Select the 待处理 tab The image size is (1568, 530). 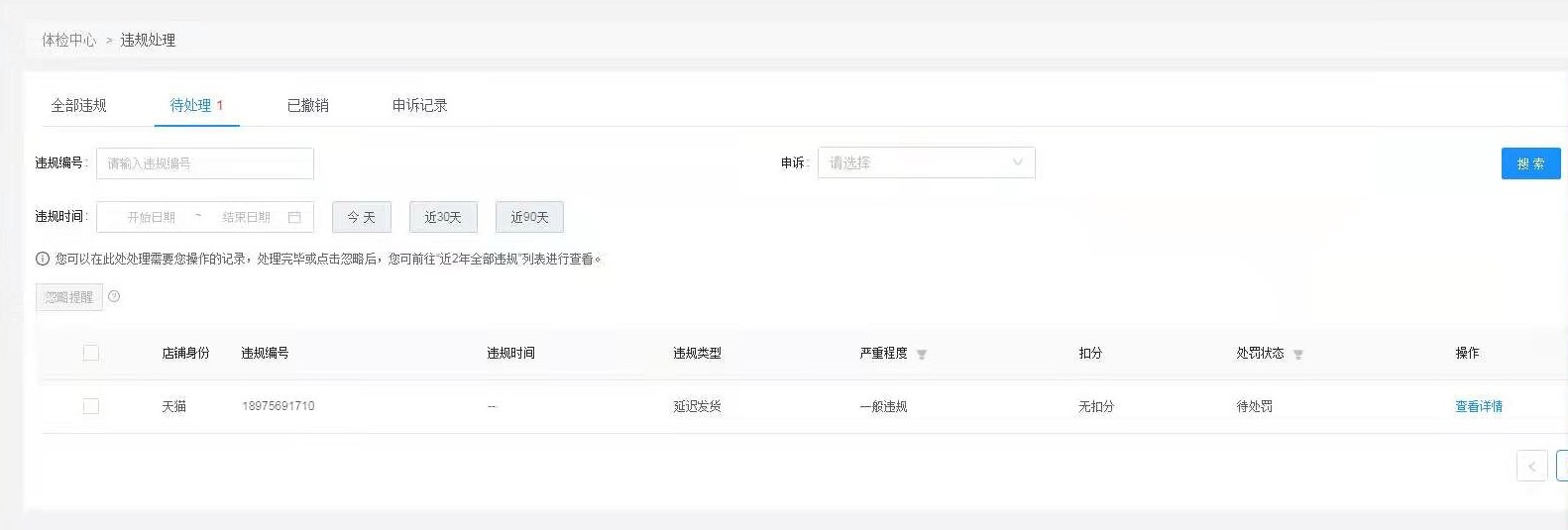191,105
